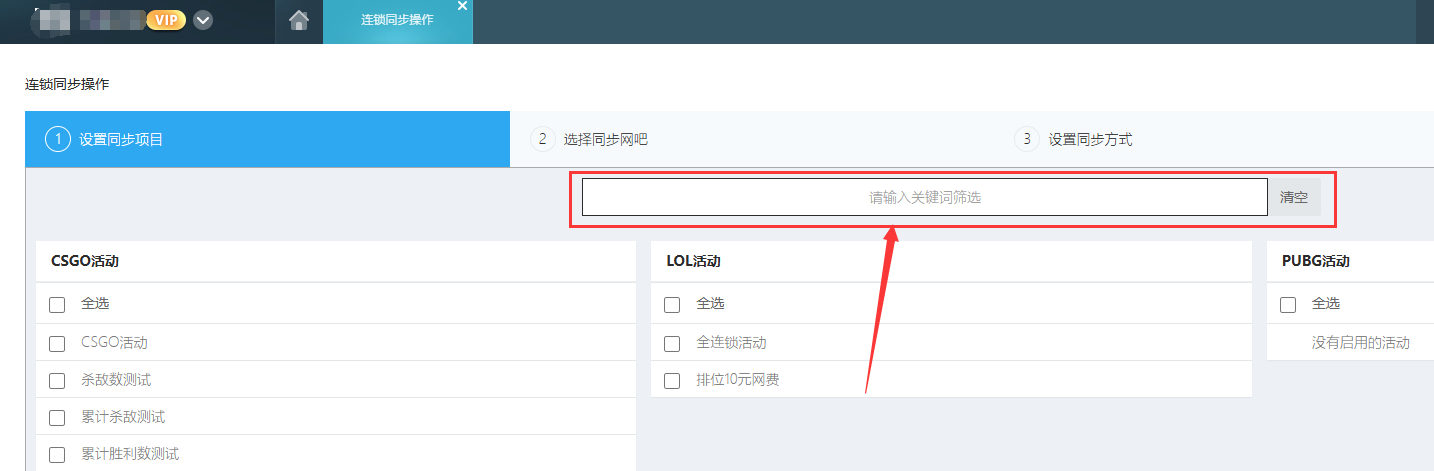Screen dimensions: 1434x471
Task: Check the 累计胜利数测试 checkbox
Action: pos(57,455)
